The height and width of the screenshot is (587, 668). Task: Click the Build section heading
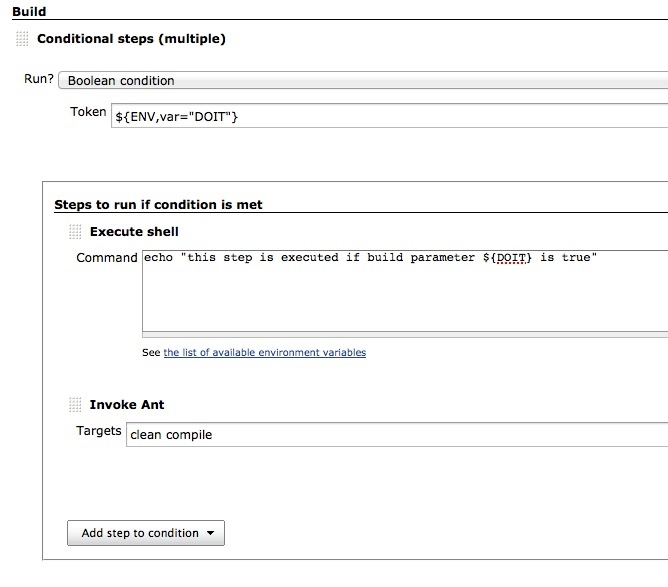coord(29,12)
